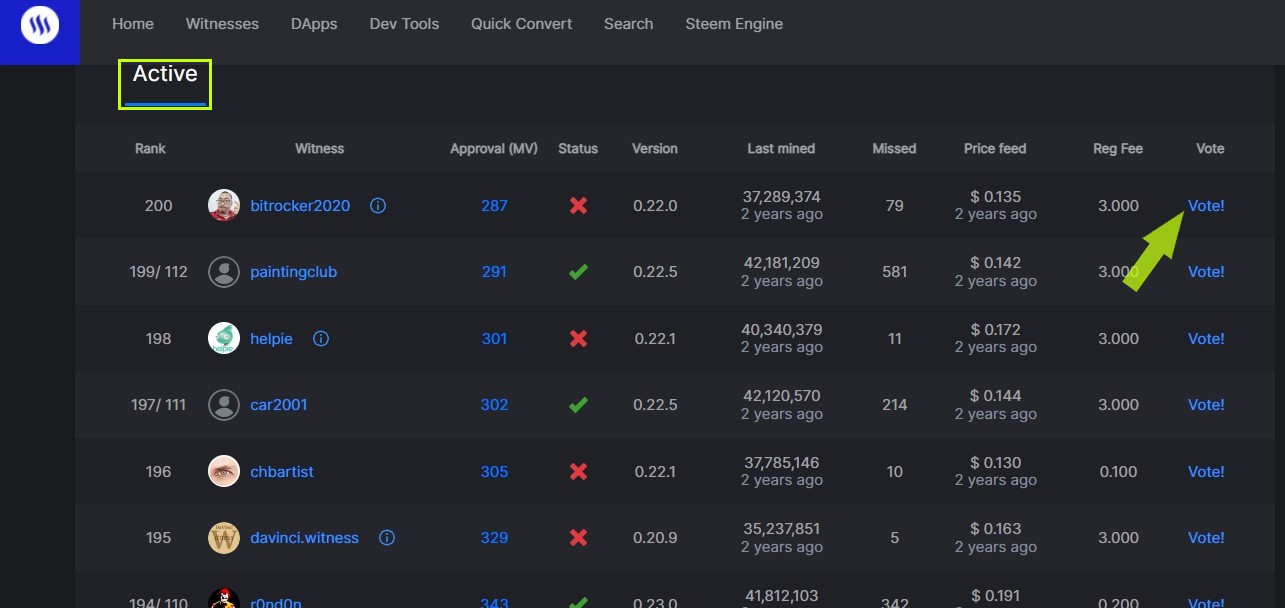Vote for paintingclub

(x=1206, y=272)
